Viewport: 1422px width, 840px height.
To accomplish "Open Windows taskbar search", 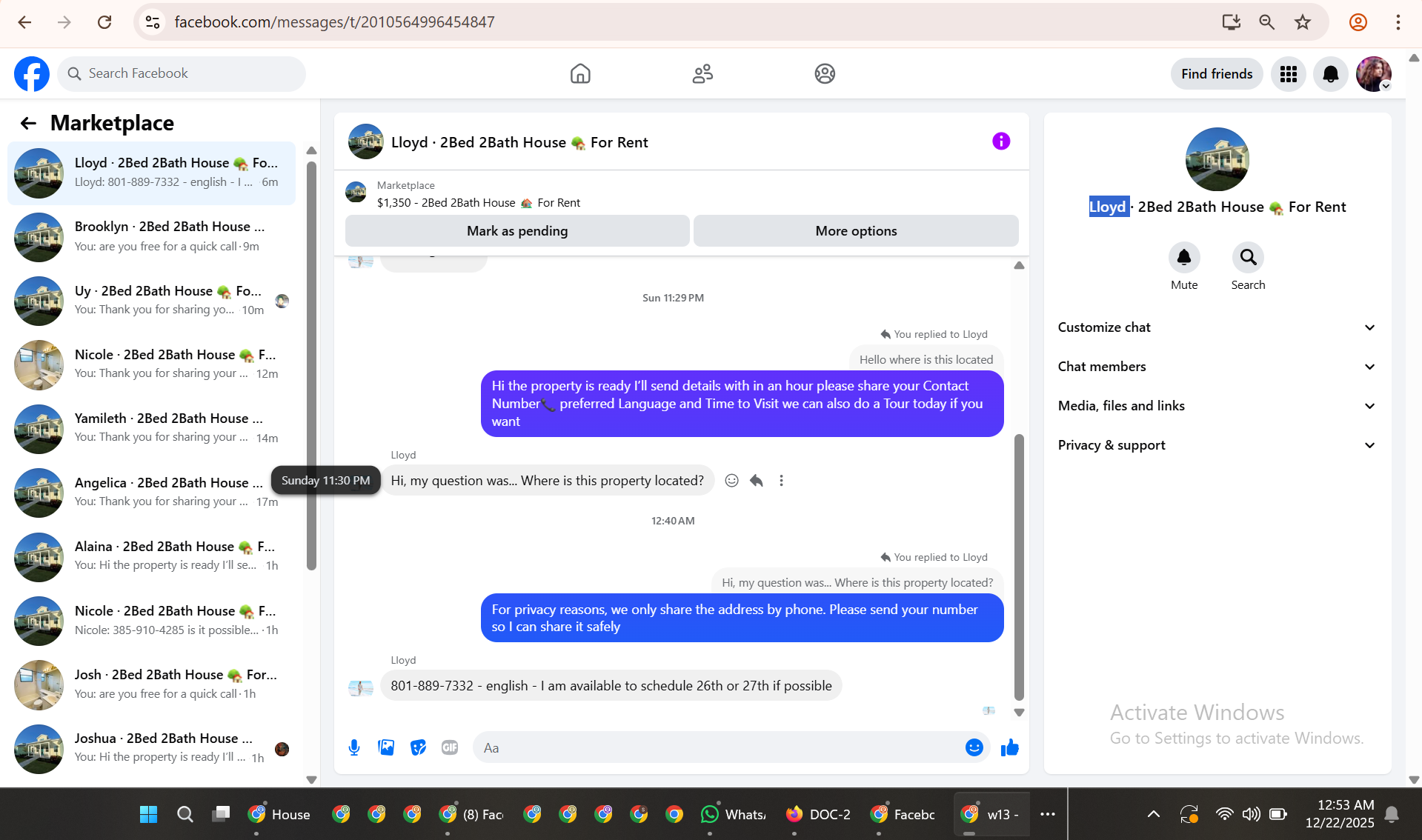I will [x=185, y=814].
